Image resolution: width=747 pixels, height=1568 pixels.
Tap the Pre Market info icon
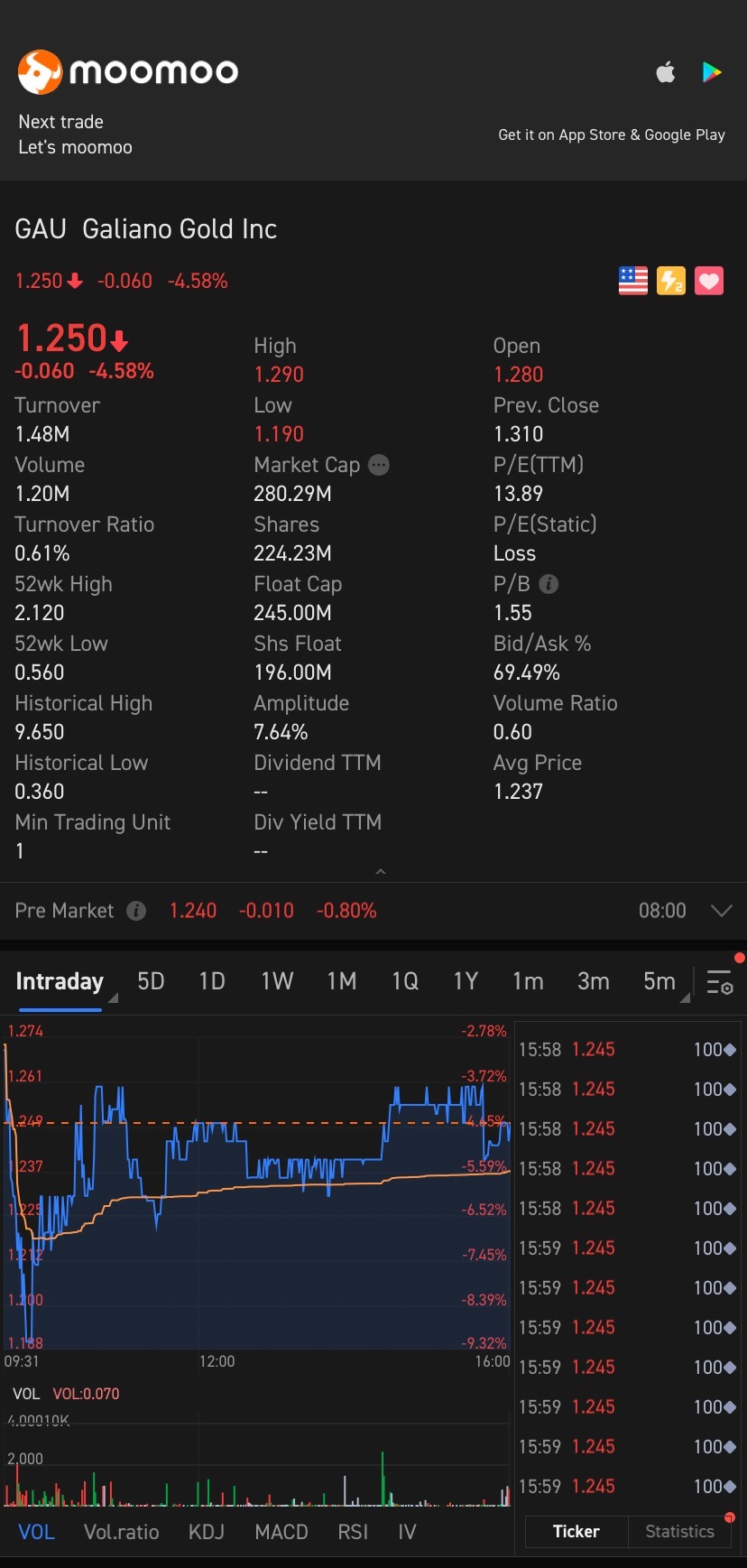point(136,911)
